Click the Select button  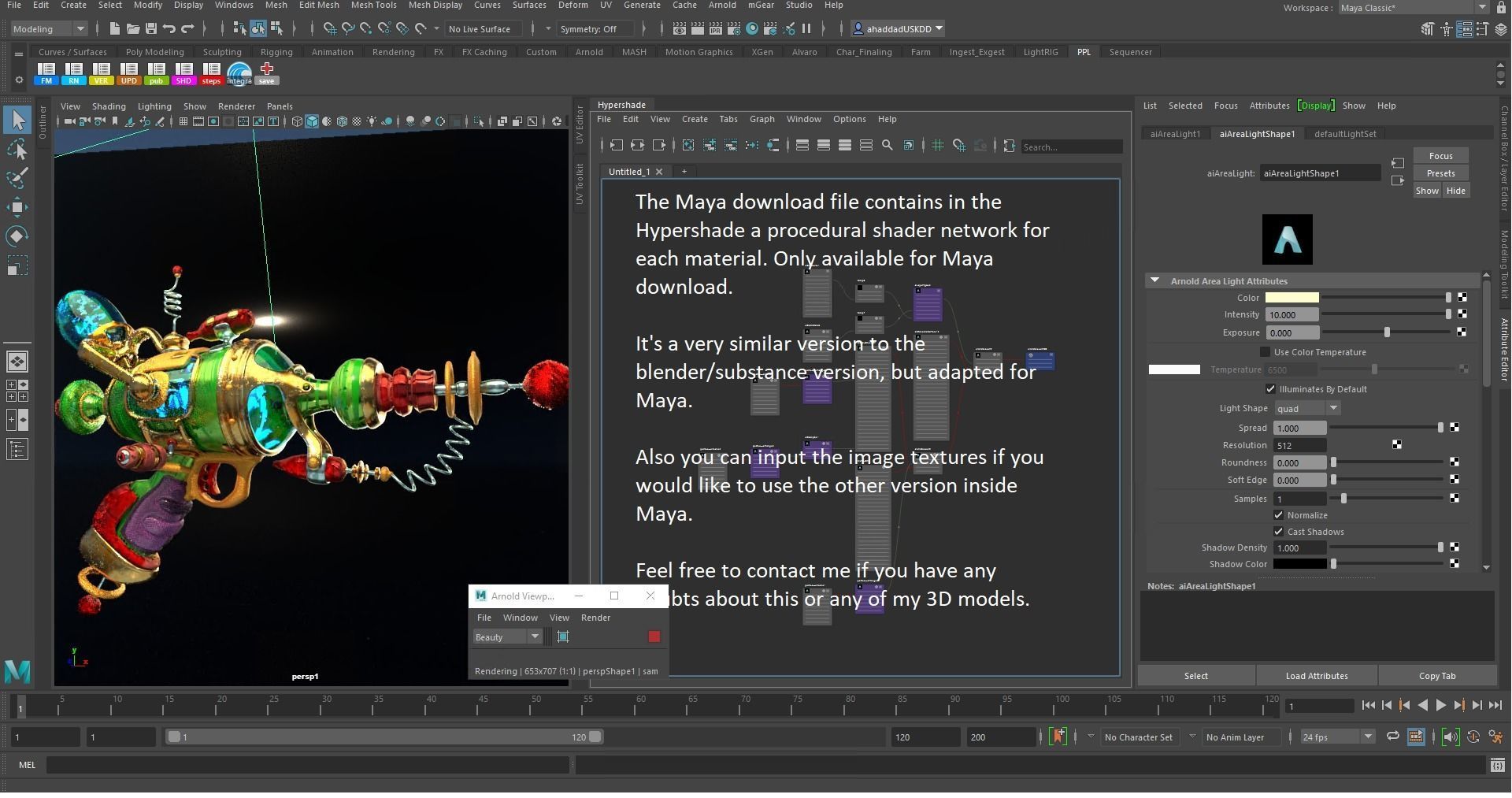[x=1195, y=676]
